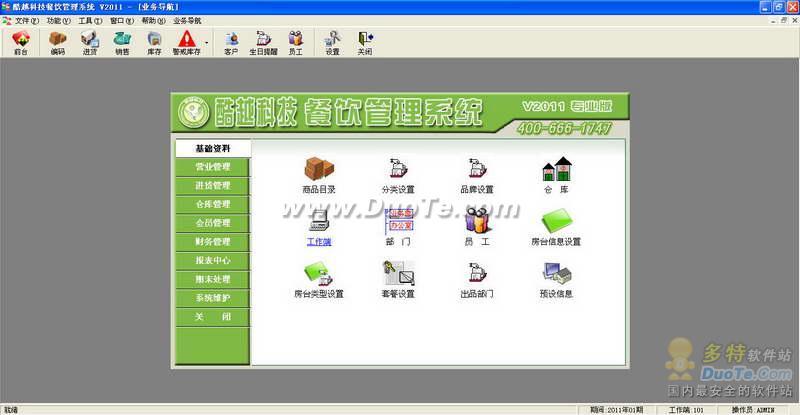Open the 设置 settings toolbar icon
800x415 pixels.
[332, 43]
